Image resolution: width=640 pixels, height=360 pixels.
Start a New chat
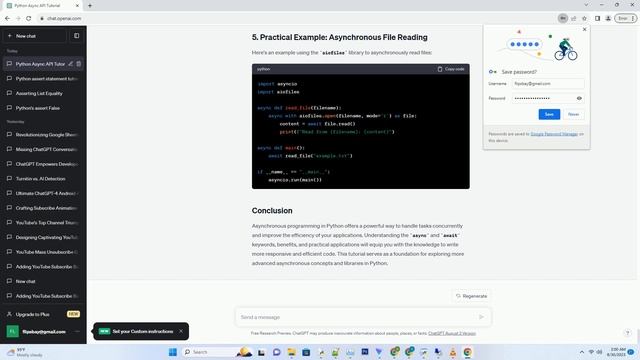tap(35, 36)
